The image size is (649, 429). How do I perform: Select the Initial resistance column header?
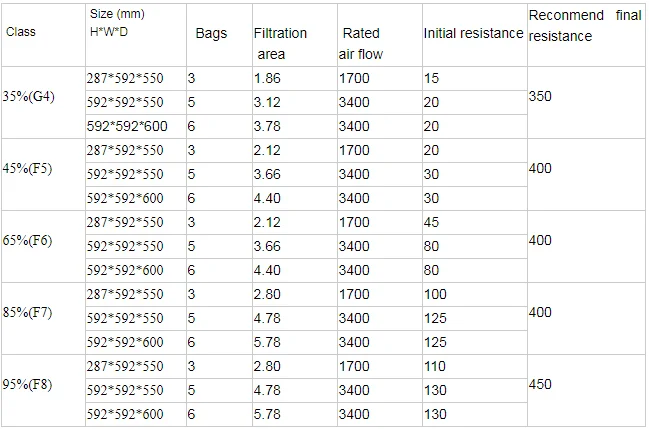point(473,33)
